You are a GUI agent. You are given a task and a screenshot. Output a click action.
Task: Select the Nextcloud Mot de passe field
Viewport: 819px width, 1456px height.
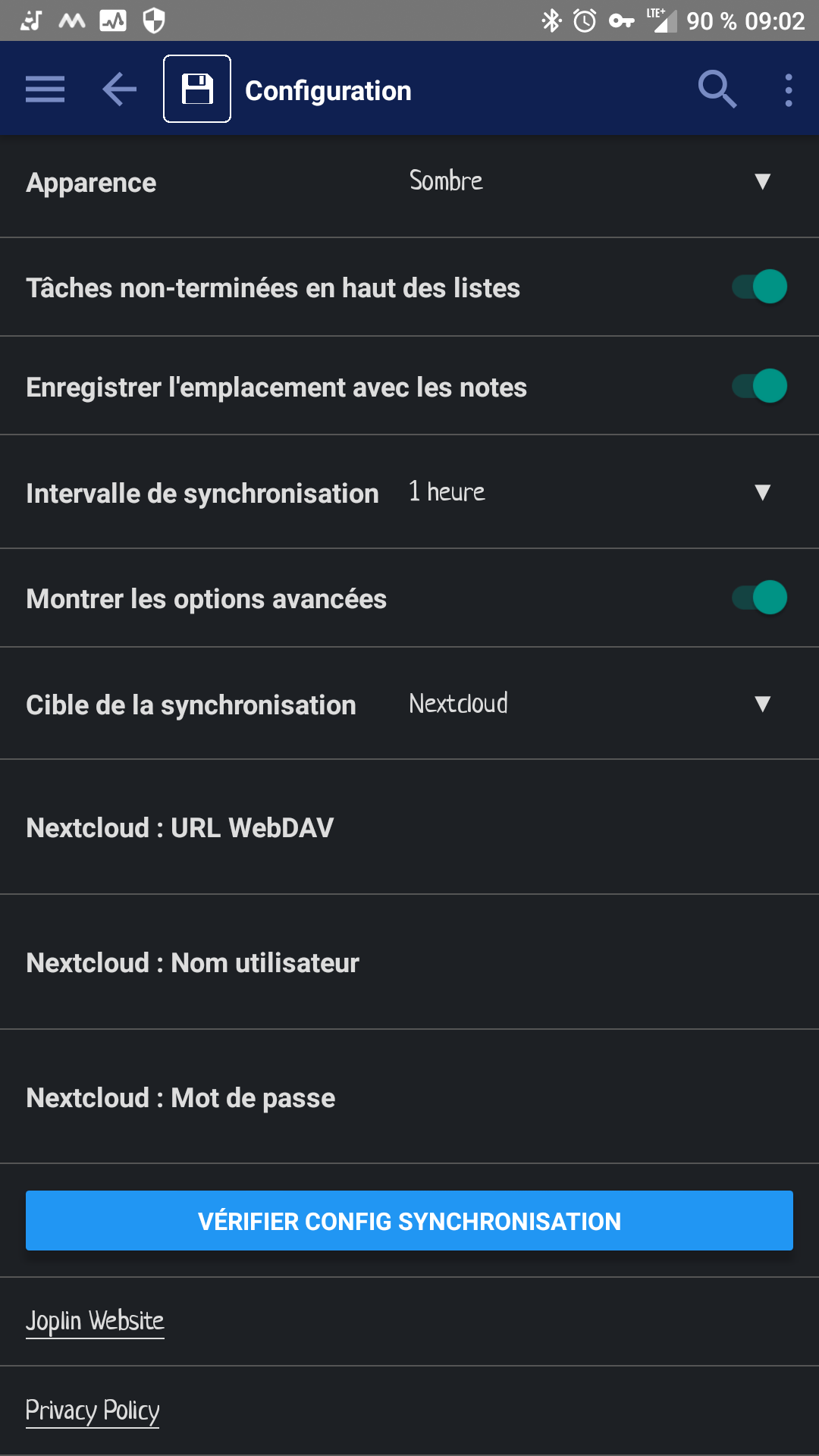pos(409,1097)
